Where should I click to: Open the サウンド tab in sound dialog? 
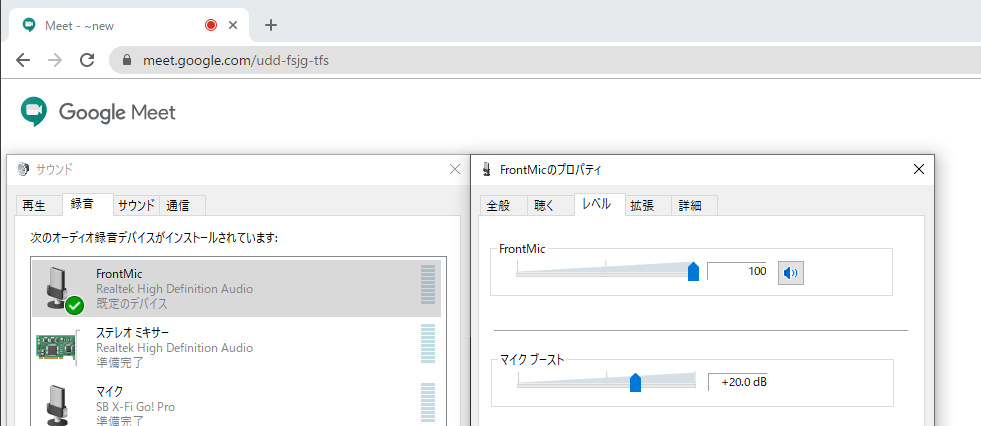136,205
